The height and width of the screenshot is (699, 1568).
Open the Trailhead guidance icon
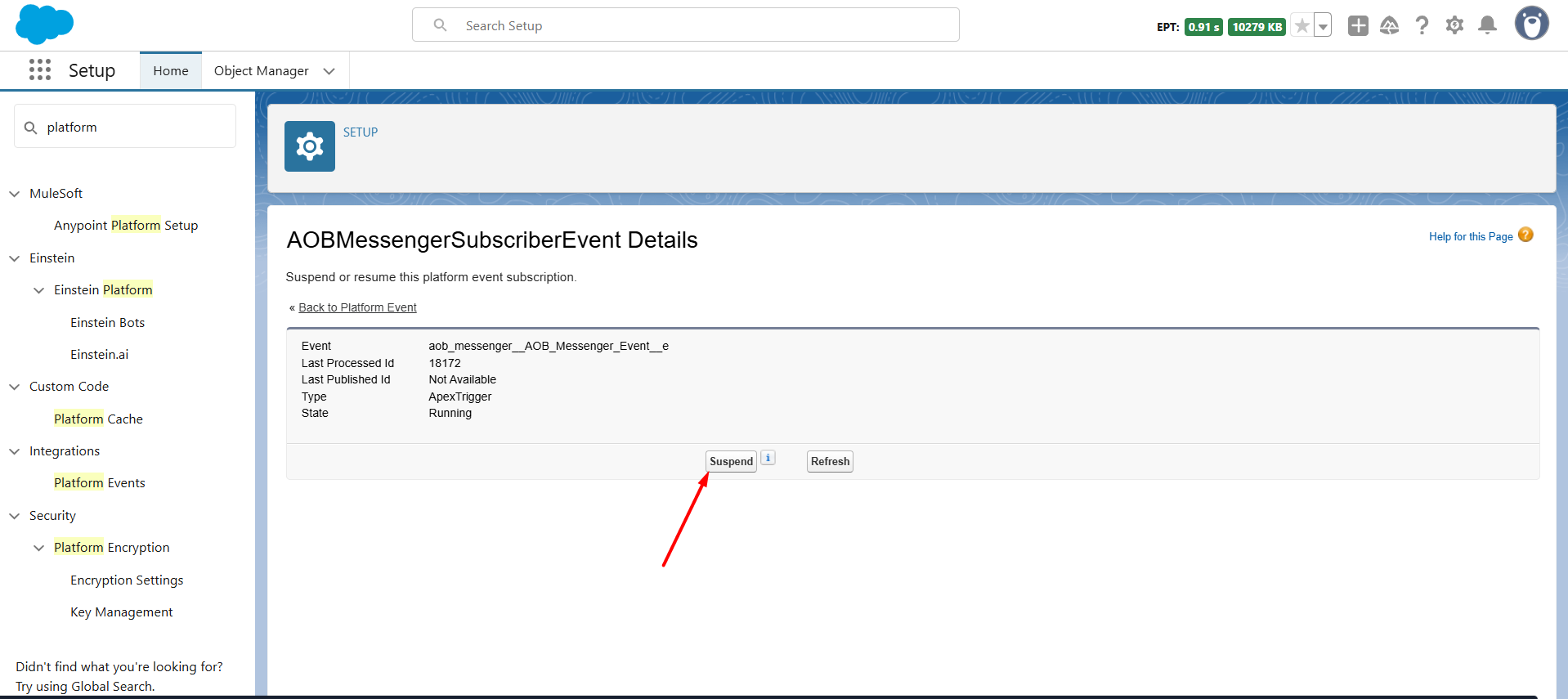[1390, 26]
